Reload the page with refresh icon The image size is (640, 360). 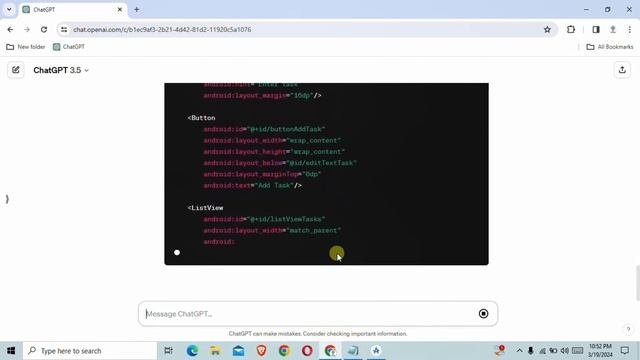[44, 29]
